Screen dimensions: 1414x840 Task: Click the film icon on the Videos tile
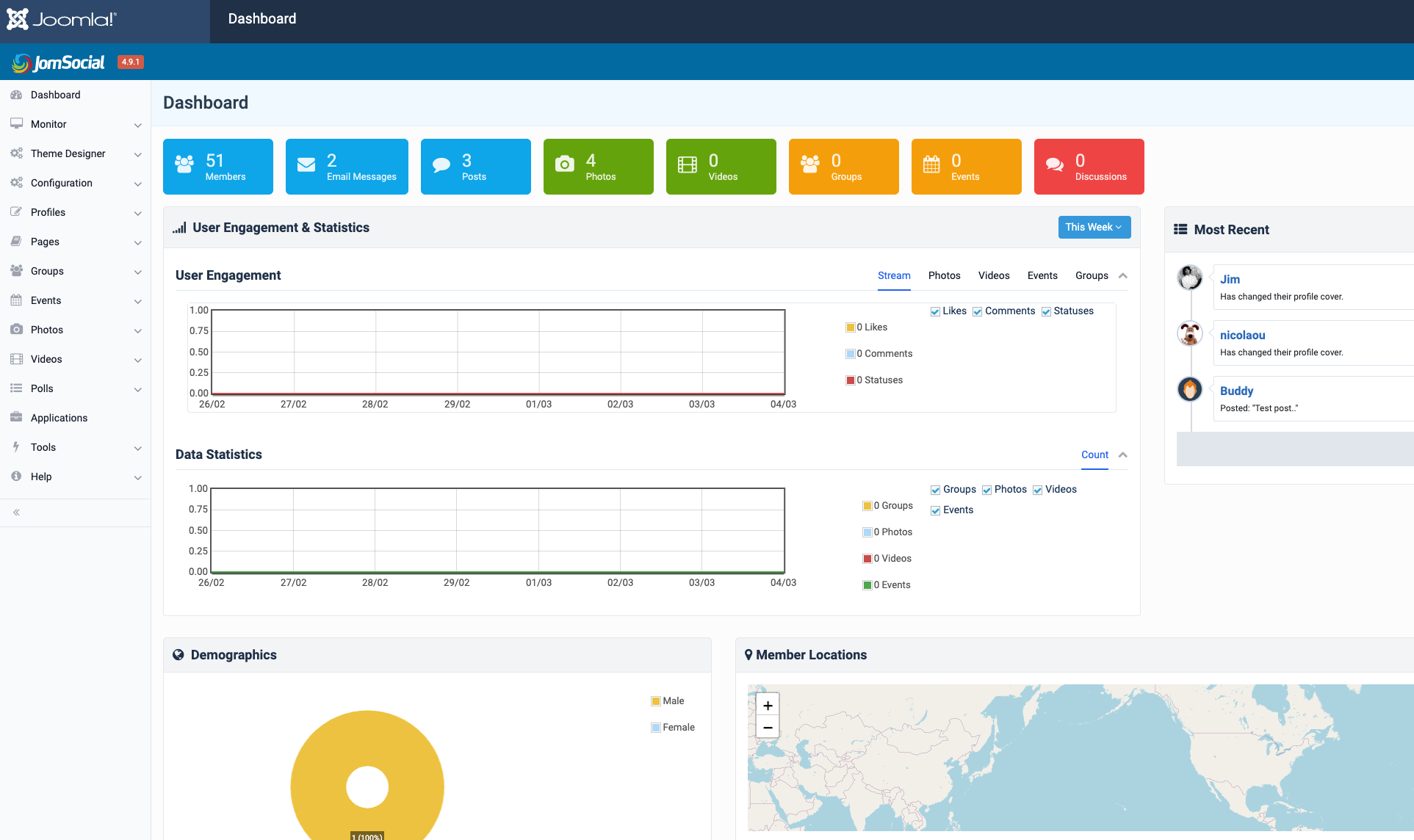tap(687, 164)
